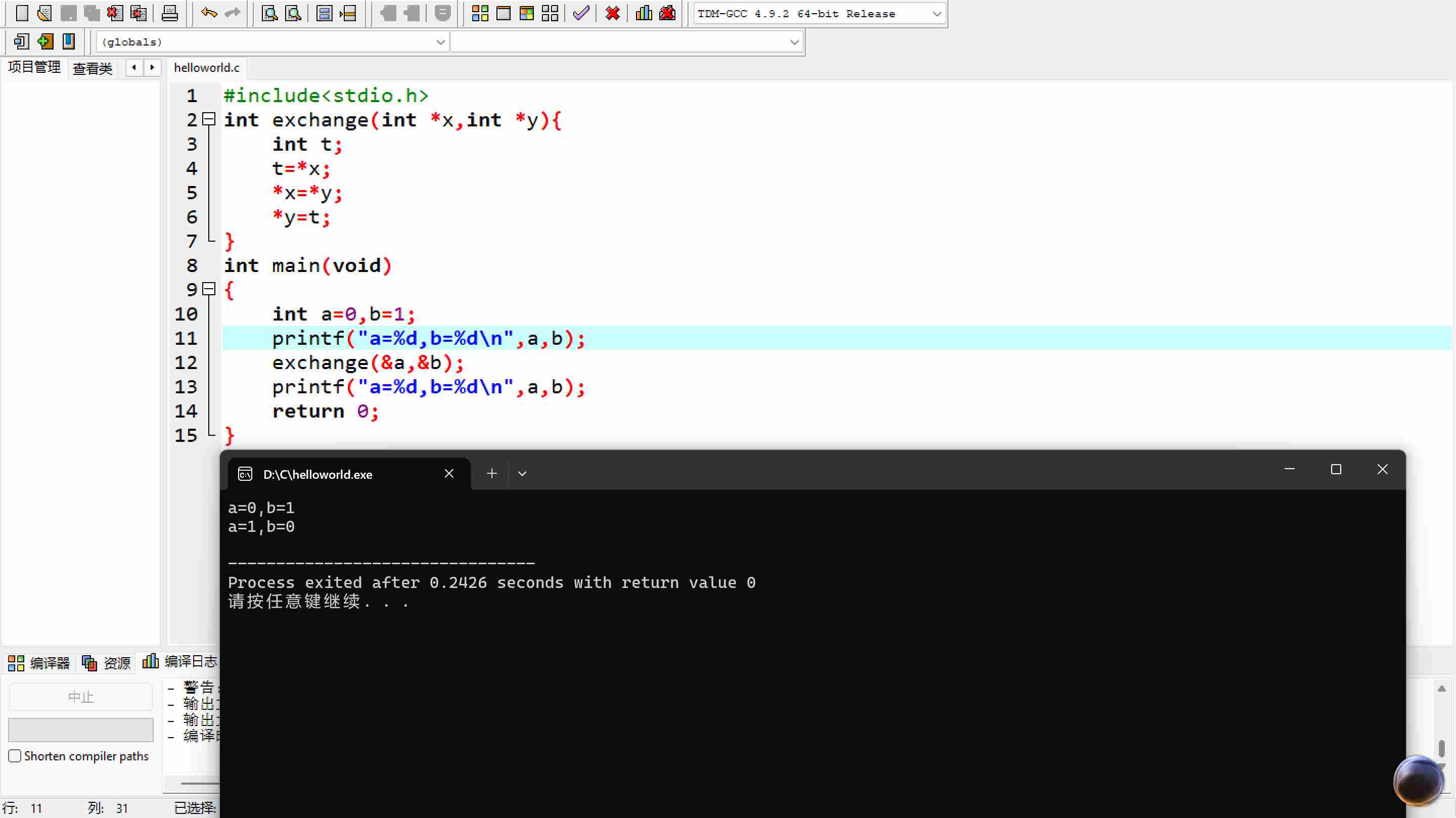Select the 编译器 bottom panel tab

point(39,663)
